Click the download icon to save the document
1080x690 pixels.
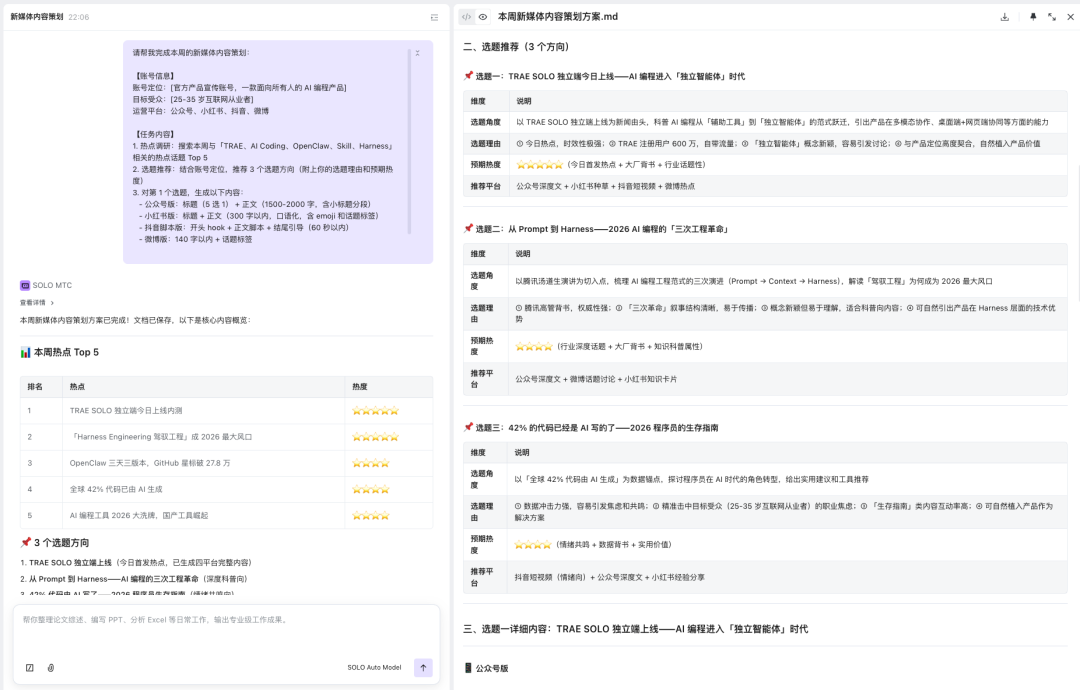[x=1005, y=17]
